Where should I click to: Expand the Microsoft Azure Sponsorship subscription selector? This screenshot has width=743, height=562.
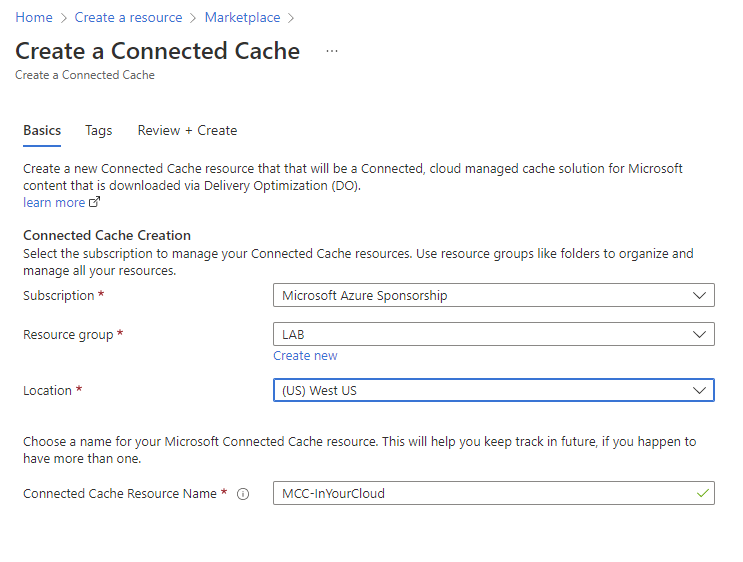tap(480, 296)
